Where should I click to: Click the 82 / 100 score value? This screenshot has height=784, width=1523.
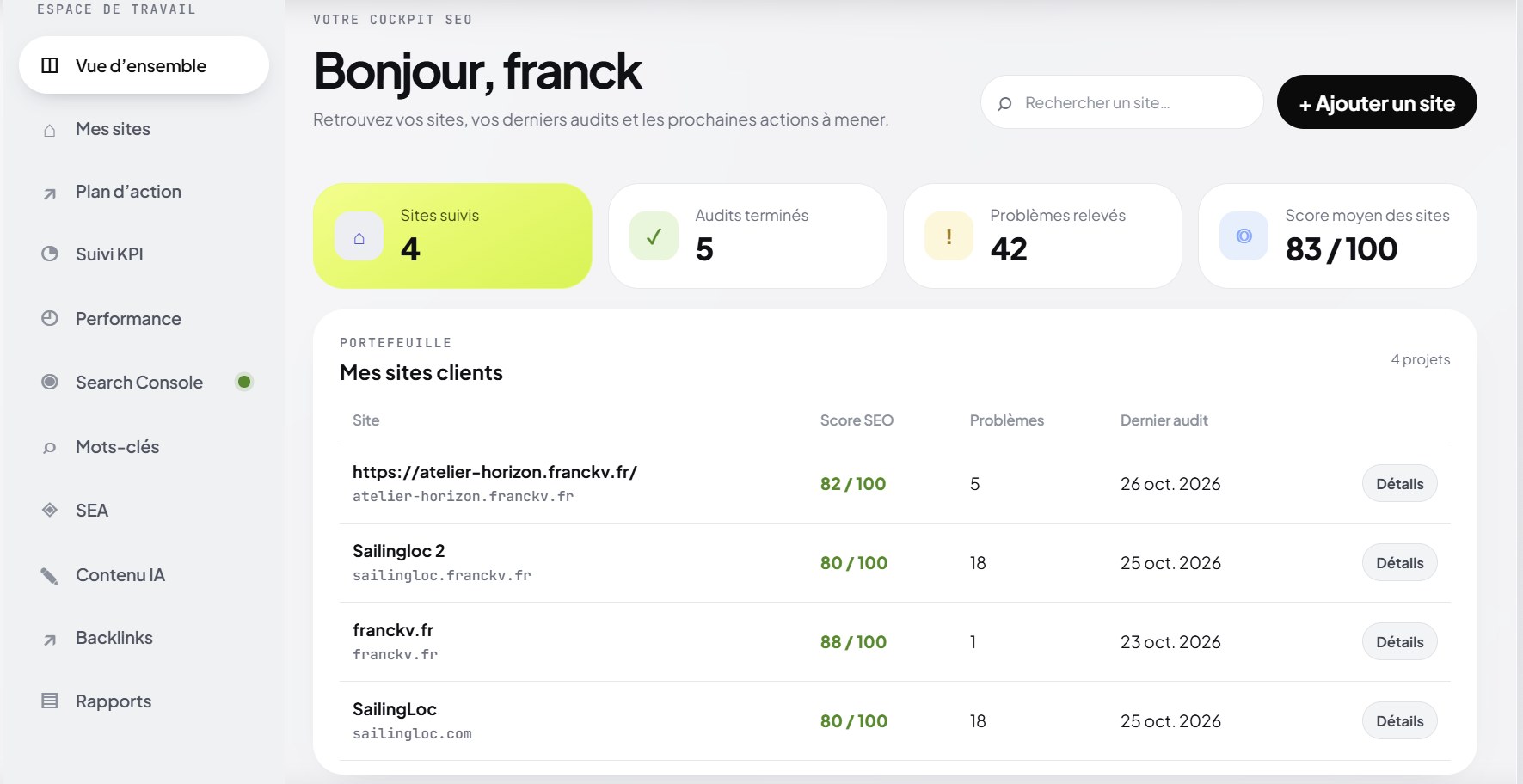tap(853, 484)
